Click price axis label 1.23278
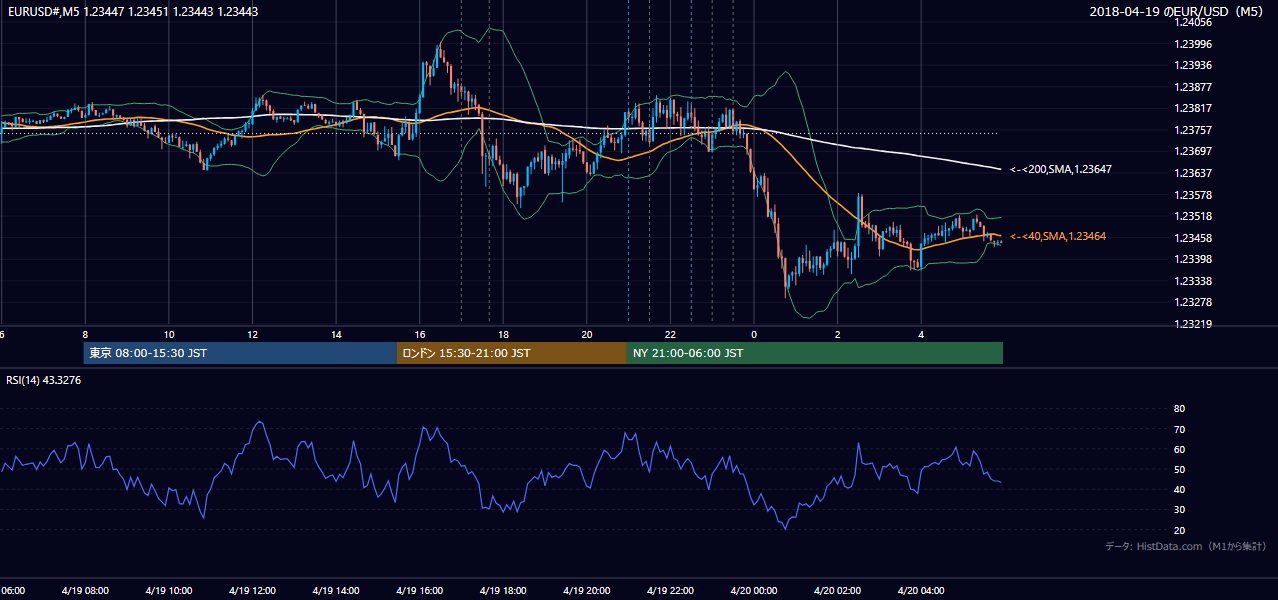The height and width of the screenshot is (600, 1278). [x=1195, y=302]
